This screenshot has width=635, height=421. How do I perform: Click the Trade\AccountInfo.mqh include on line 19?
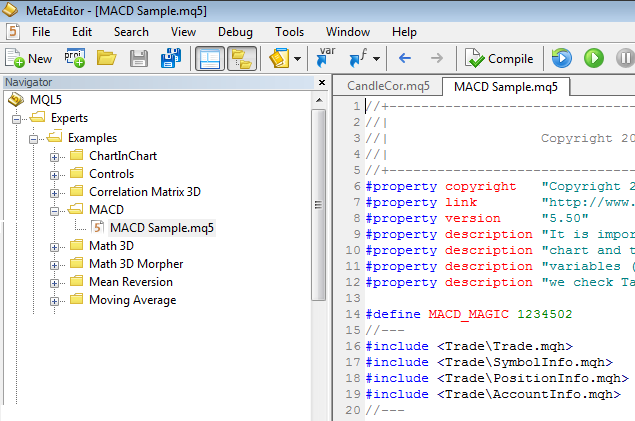click(x=529, y=394)
